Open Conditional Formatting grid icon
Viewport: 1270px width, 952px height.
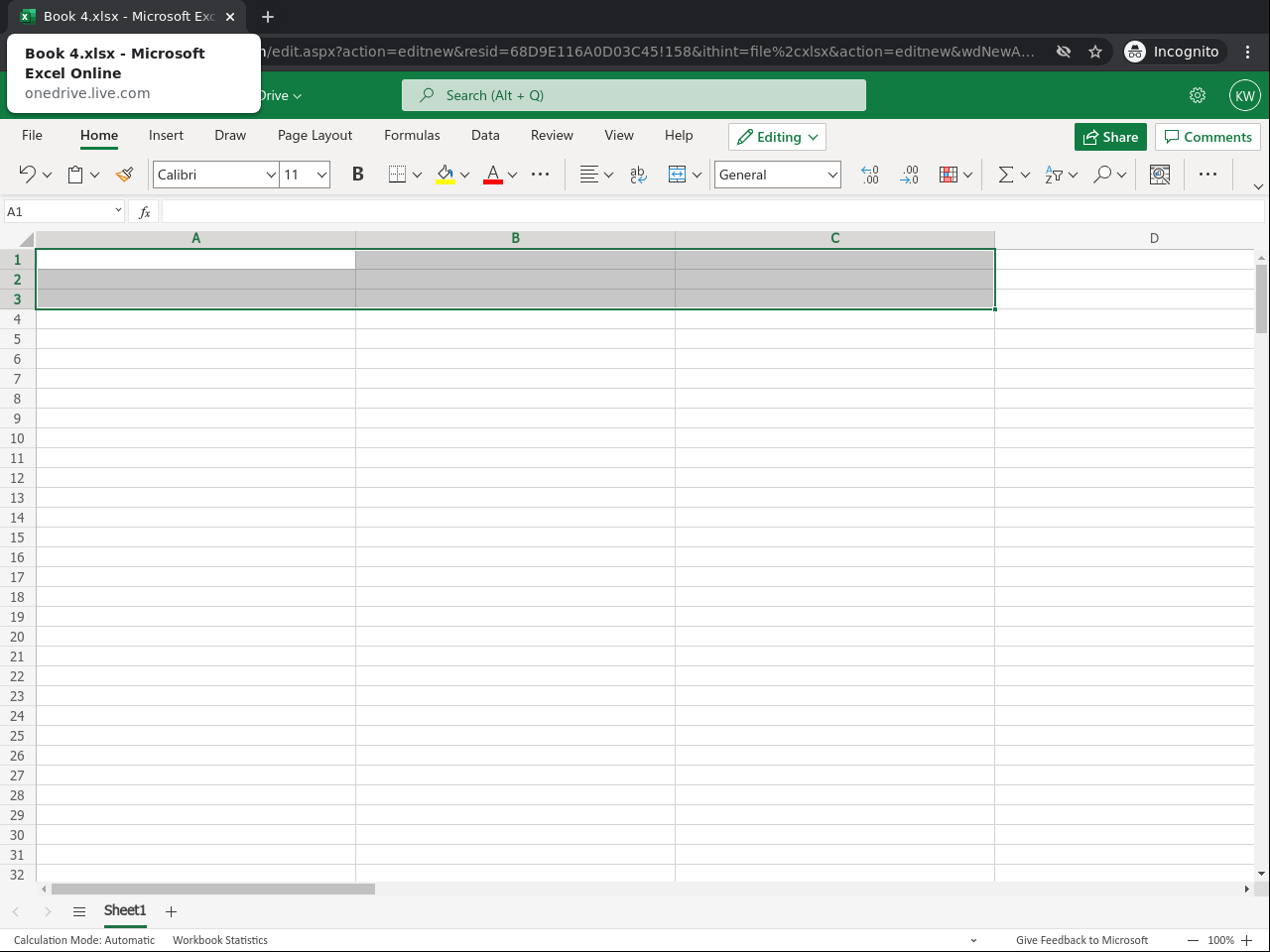tap(949, 175)
